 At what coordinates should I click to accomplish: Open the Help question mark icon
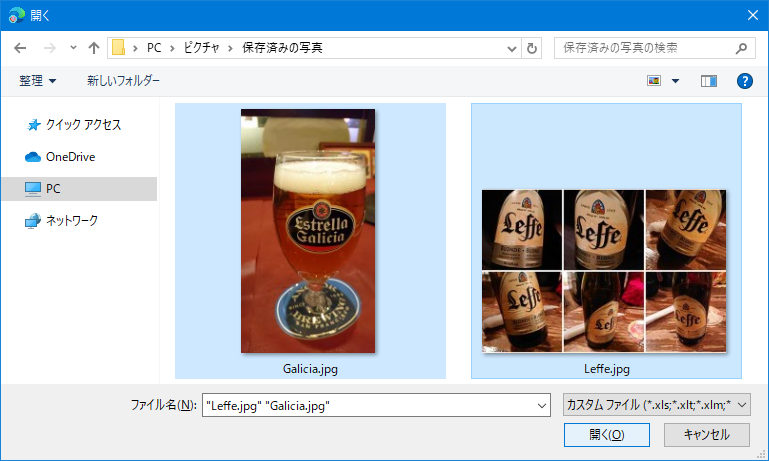point(744,81)
